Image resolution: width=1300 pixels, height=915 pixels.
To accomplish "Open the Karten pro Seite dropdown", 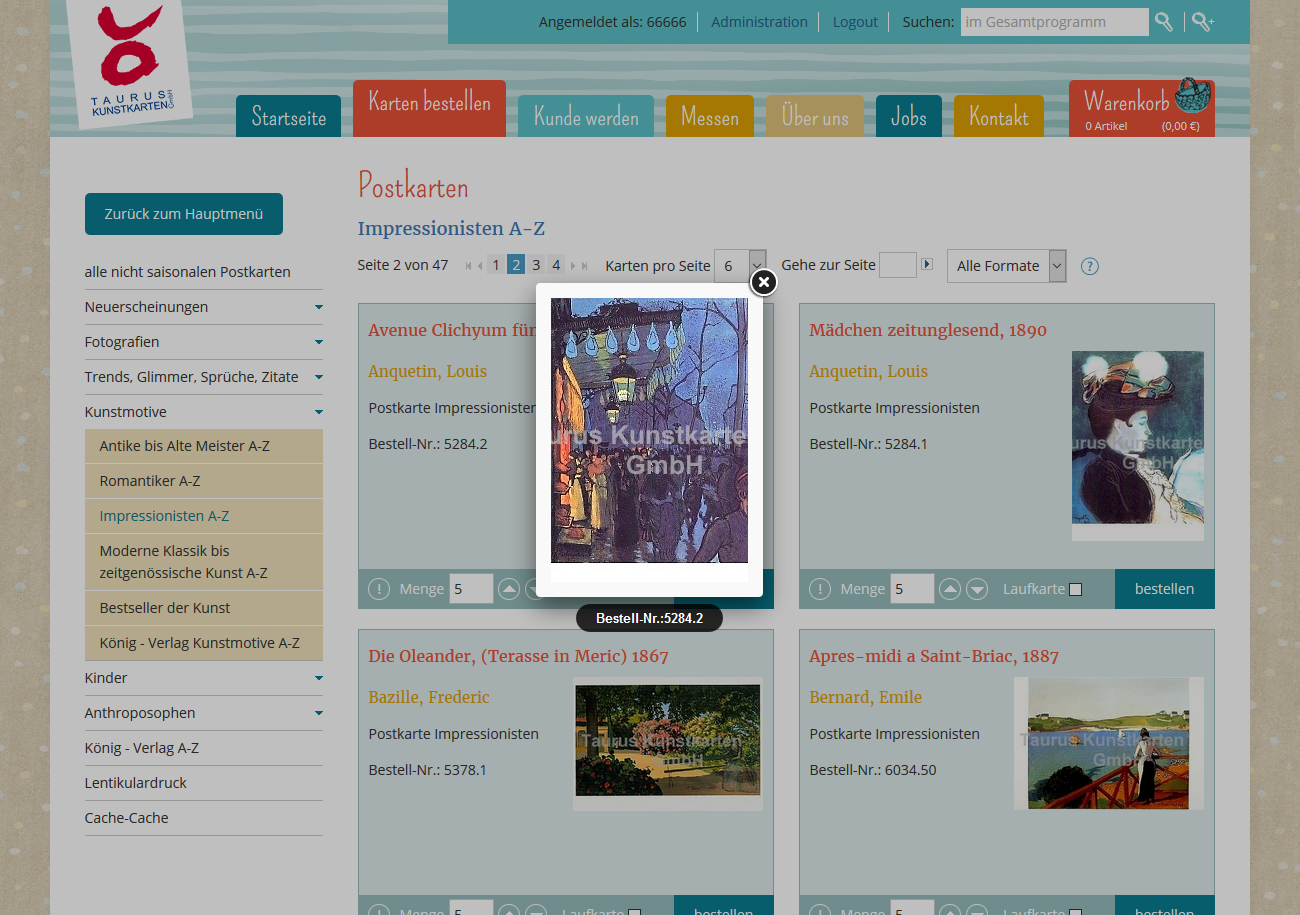I will pos(740,266).
